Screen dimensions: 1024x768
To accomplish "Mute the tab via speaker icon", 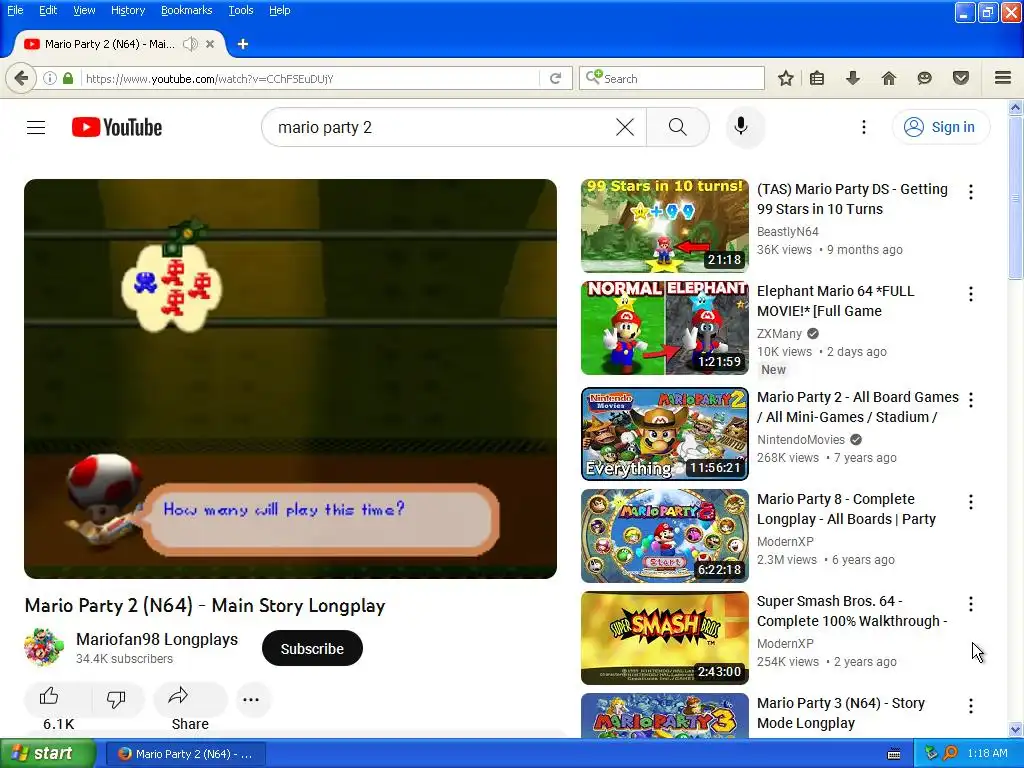I will pyautogui.click(x=190, y=44).
